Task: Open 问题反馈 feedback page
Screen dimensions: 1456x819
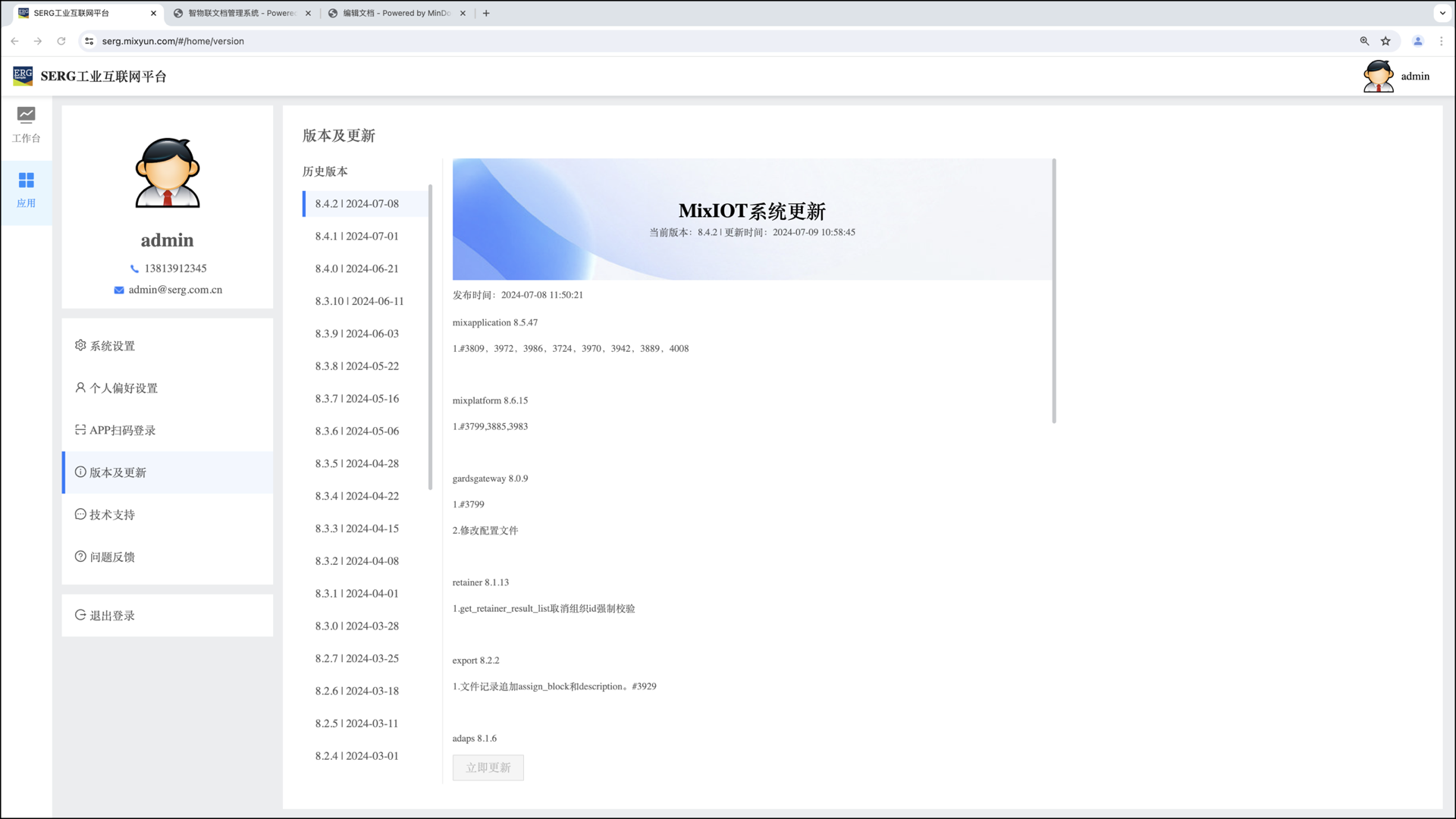Action: [x=111, y=557]
